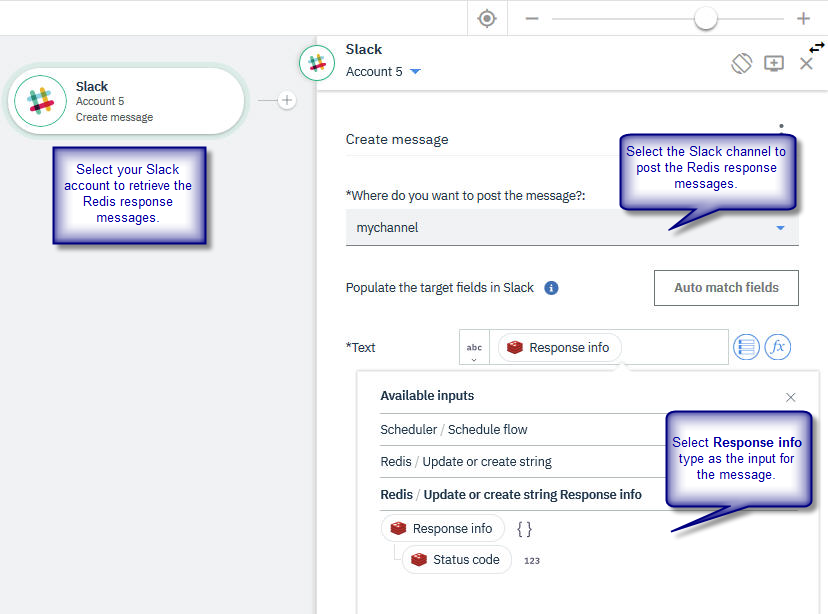This screenshot has width=828, height=614.
Task: Click the empty area of the Text input field
Action: click(675, 347)
